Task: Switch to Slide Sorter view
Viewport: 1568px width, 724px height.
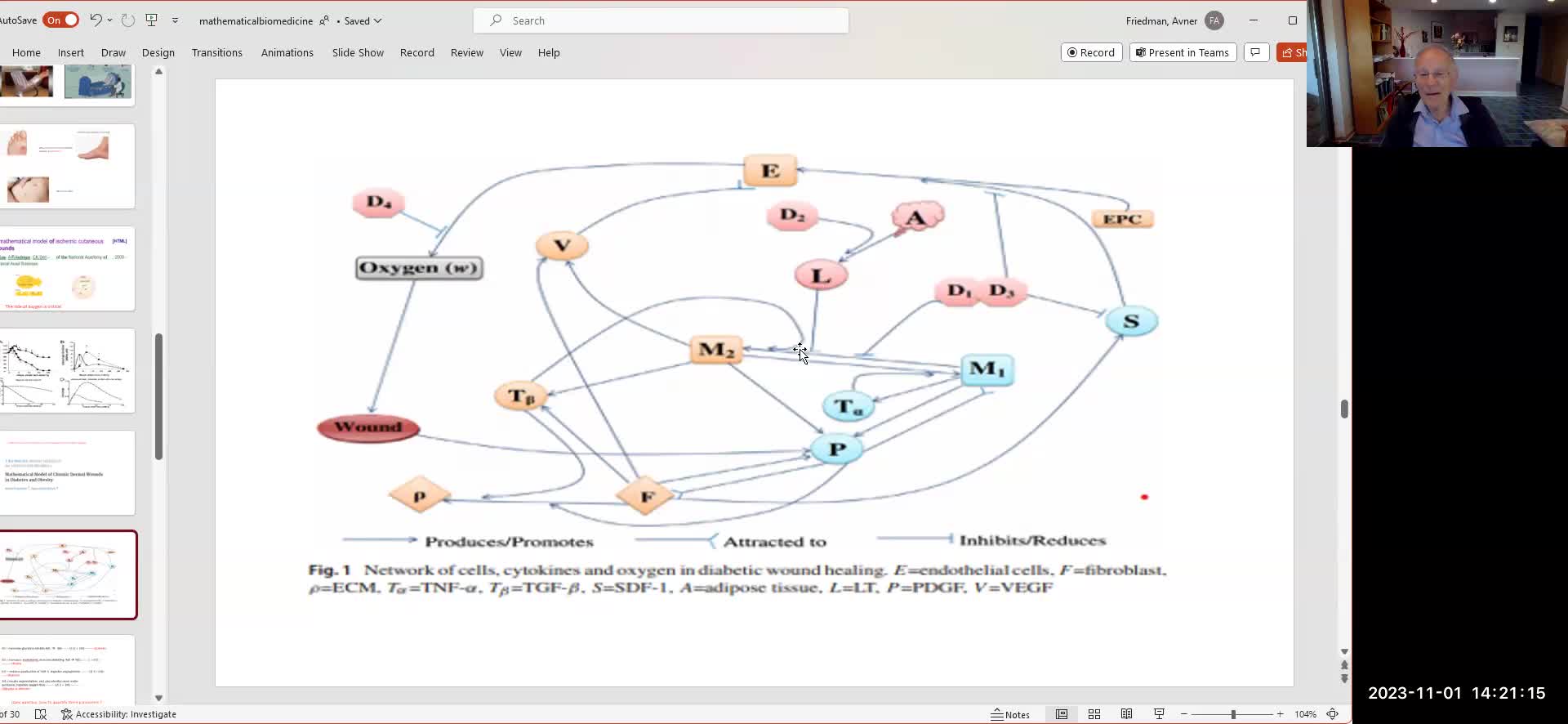Action: pos(1094,714)
